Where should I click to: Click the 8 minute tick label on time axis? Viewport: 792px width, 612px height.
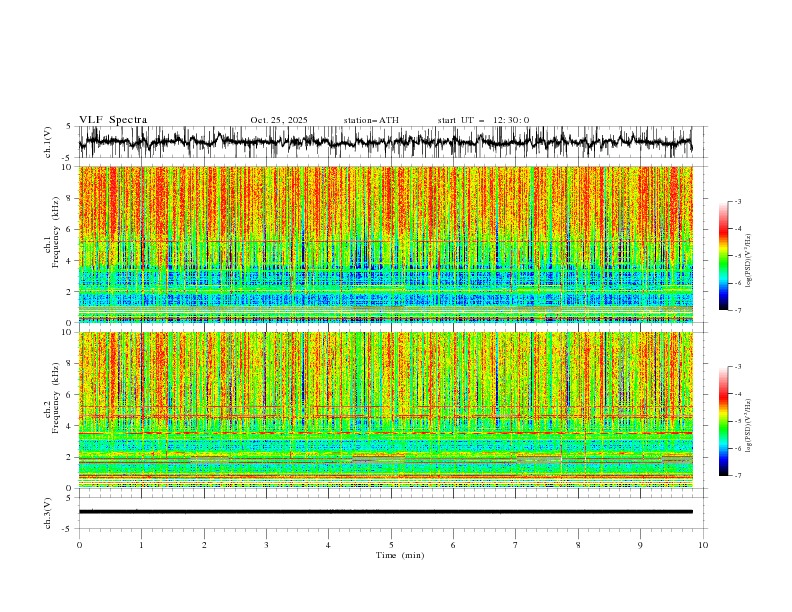point(578,545)
